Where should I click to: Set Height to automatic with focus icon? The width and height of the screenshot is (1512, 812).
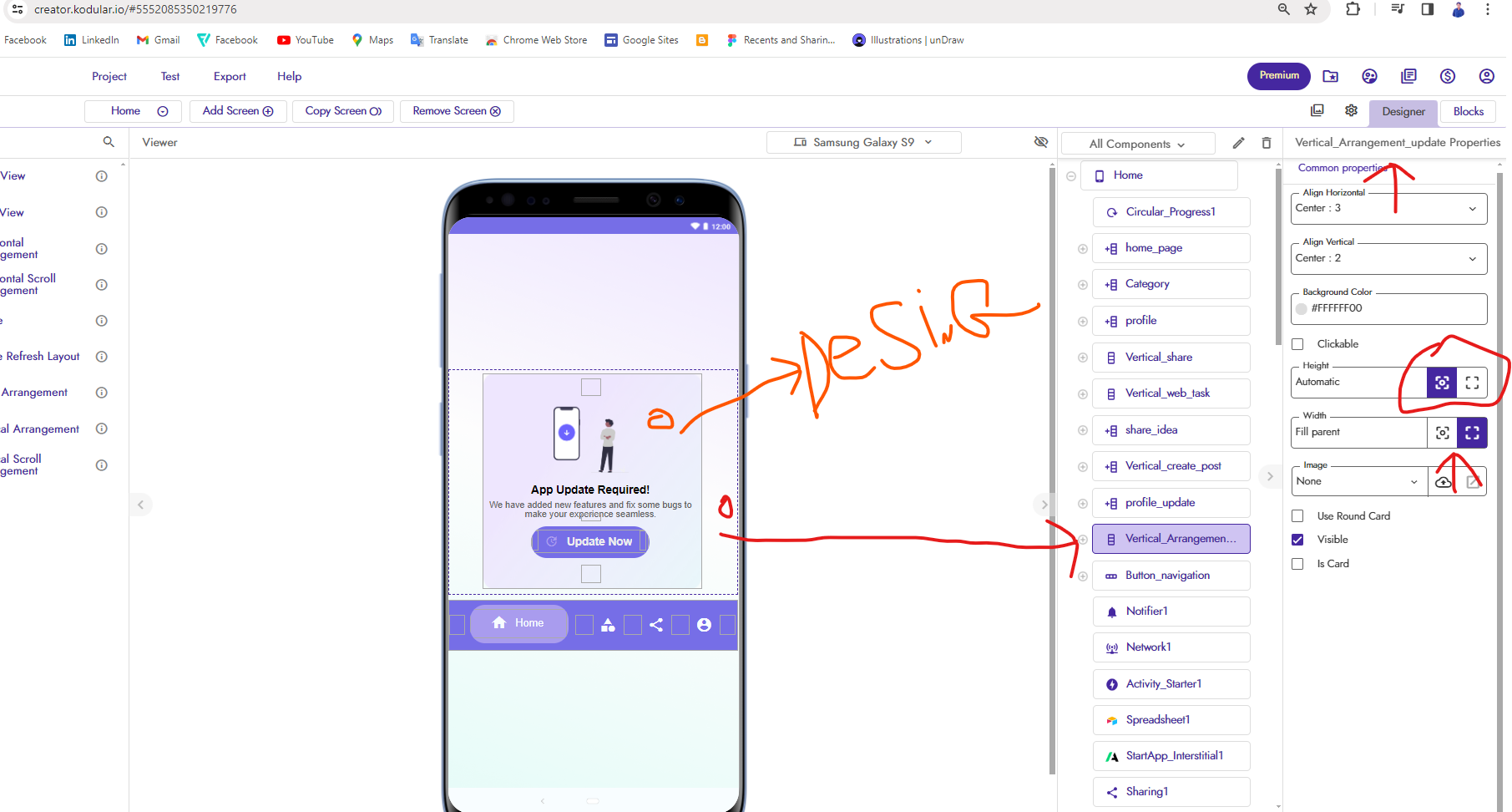1442,383
